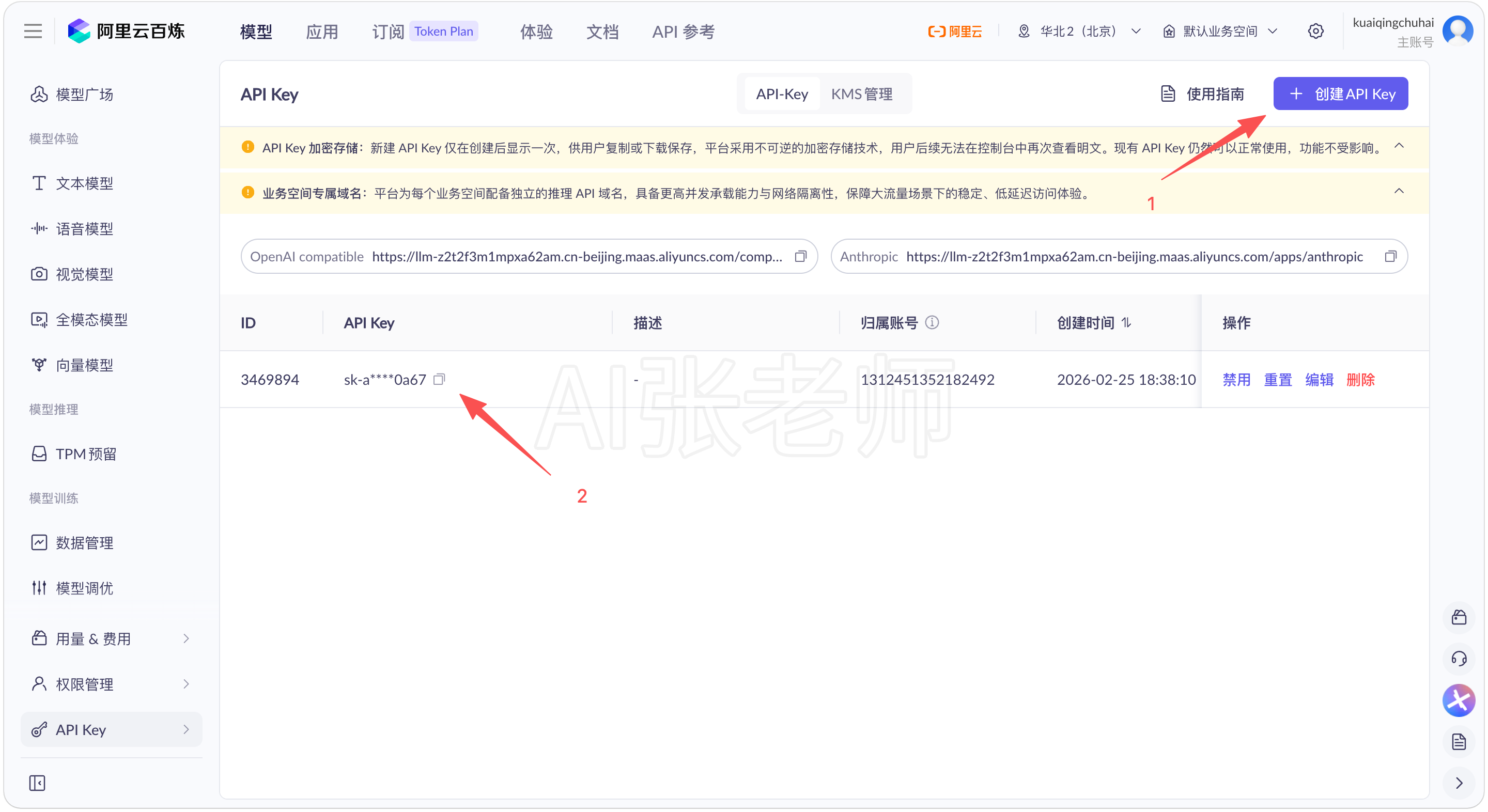Image resolution: width=1488 pixels, height=812 pixels.
Task: Click the Anthropic URL field
Action: 1119,256
